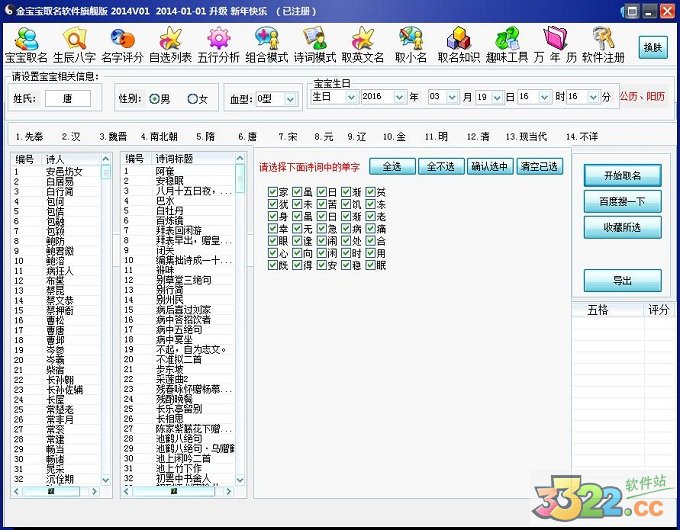Click the 诗人 list horizontal scrollbar thumb
The height and width of the screenshot is (530, 680).
pyautogui.click(x=51, y=491)
